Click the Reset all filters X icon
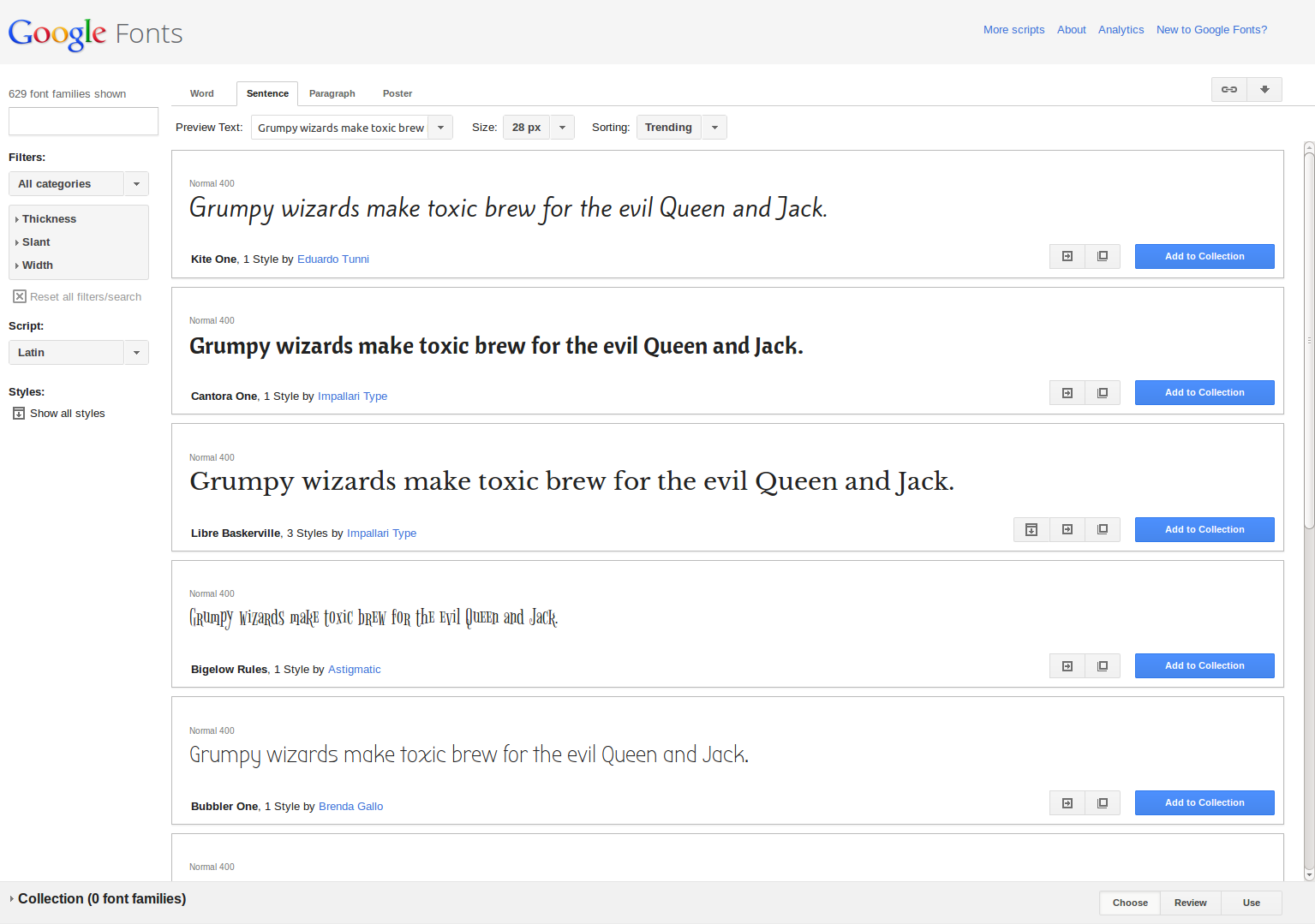The image size is (1315, 924). click(19, 296)
